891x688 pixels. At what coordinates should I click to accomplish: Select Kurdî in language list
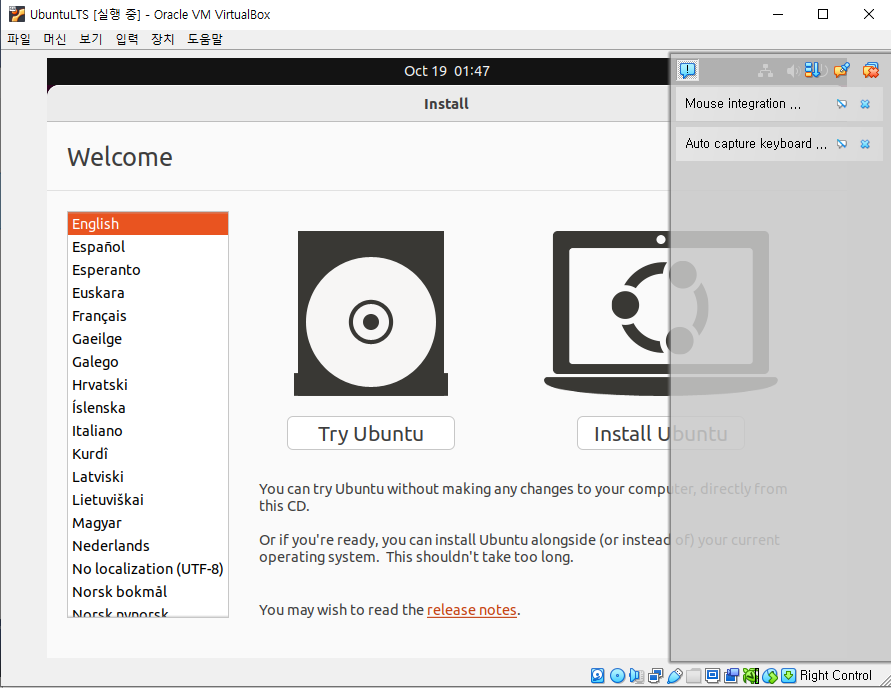(x=148, y=454)
